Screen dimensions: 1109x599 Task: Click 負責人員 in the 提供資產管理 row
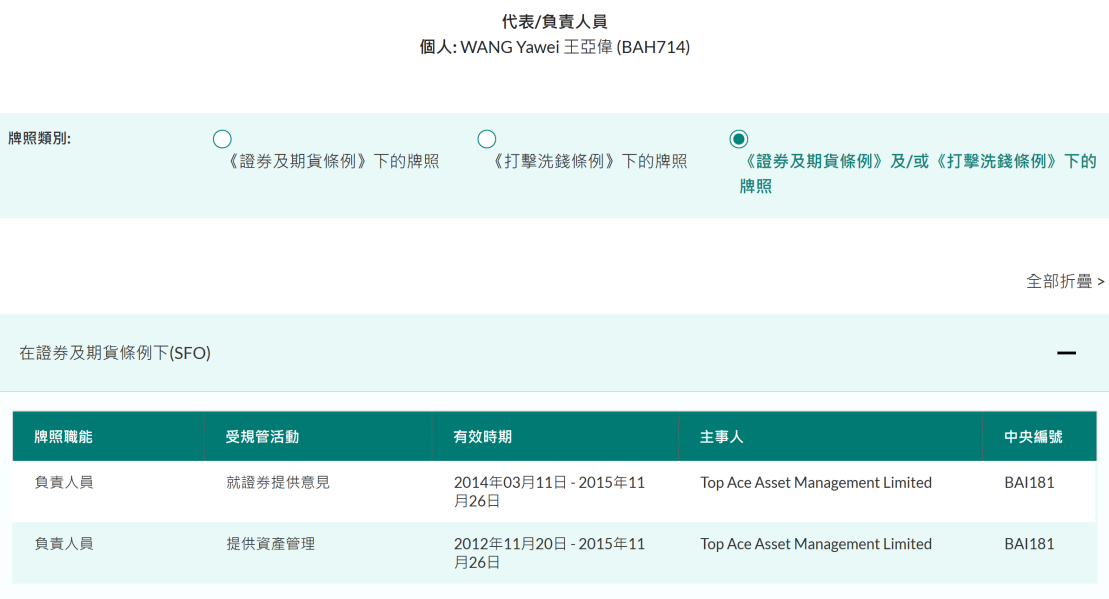point(64,544)
